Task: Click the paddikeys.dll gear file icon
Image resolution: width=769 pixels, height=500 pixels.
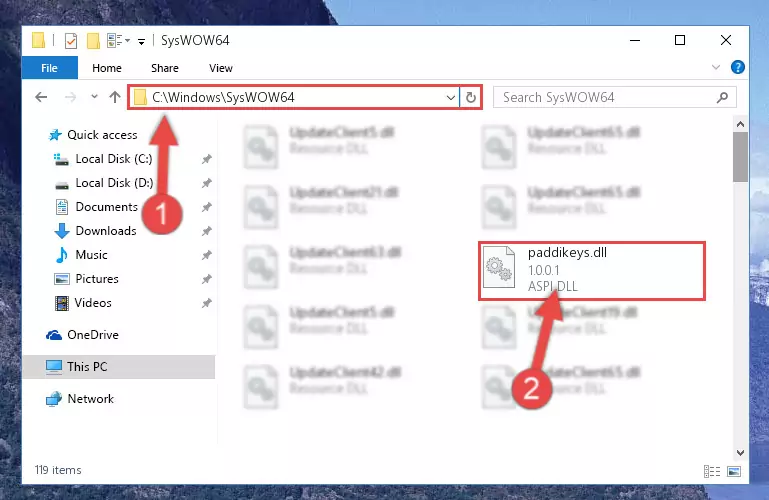Action: [499, 267]
